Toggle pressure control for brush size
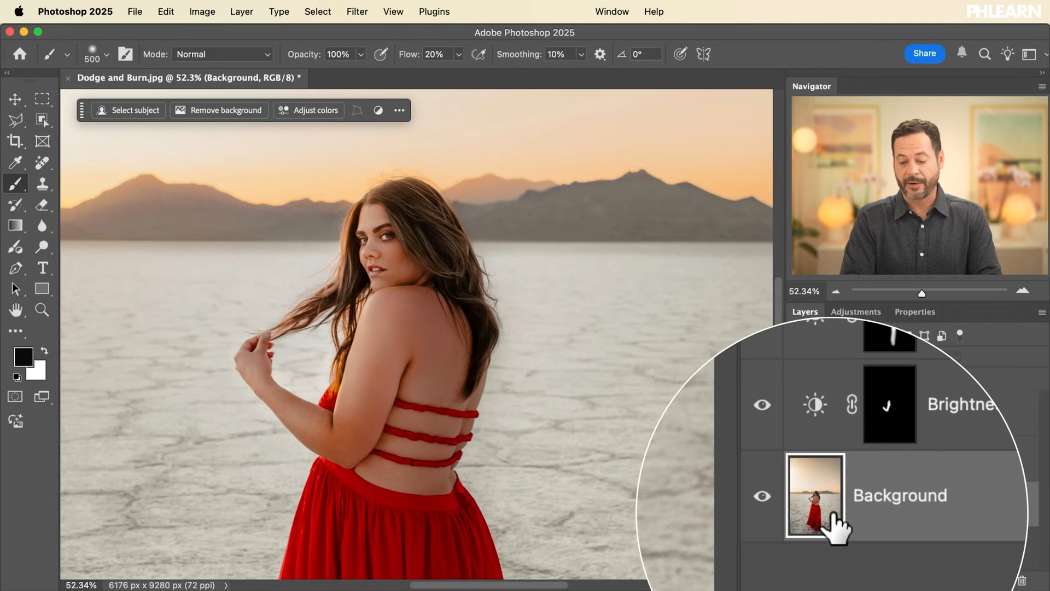The height and width of the screenshot is (591, 1050). 680,54
